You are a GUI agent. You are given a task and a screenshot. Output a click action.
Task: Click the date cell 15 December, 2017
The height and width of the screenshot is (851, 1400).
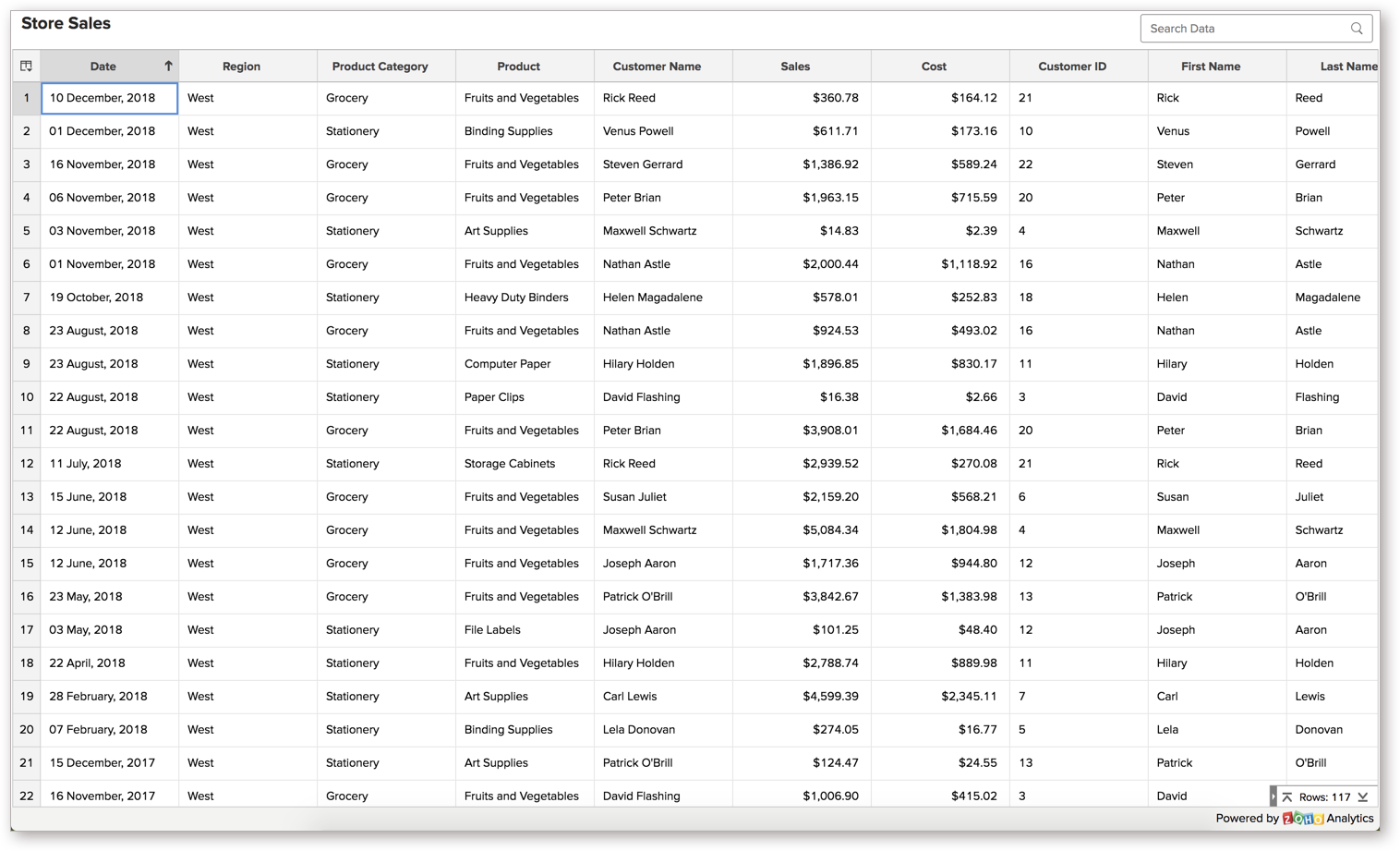pos(109,763)
